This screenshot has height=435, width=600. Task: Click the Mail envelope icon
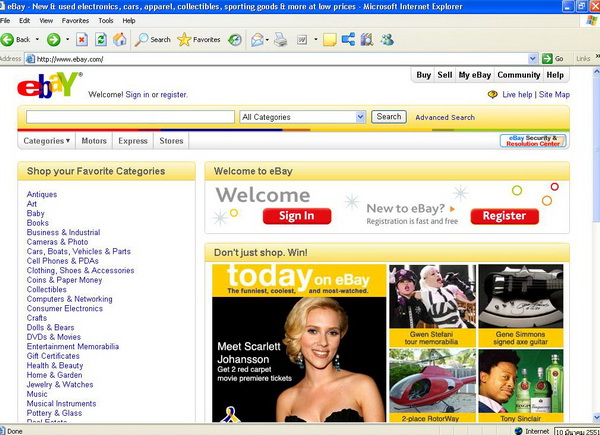(x=257, y=39)
